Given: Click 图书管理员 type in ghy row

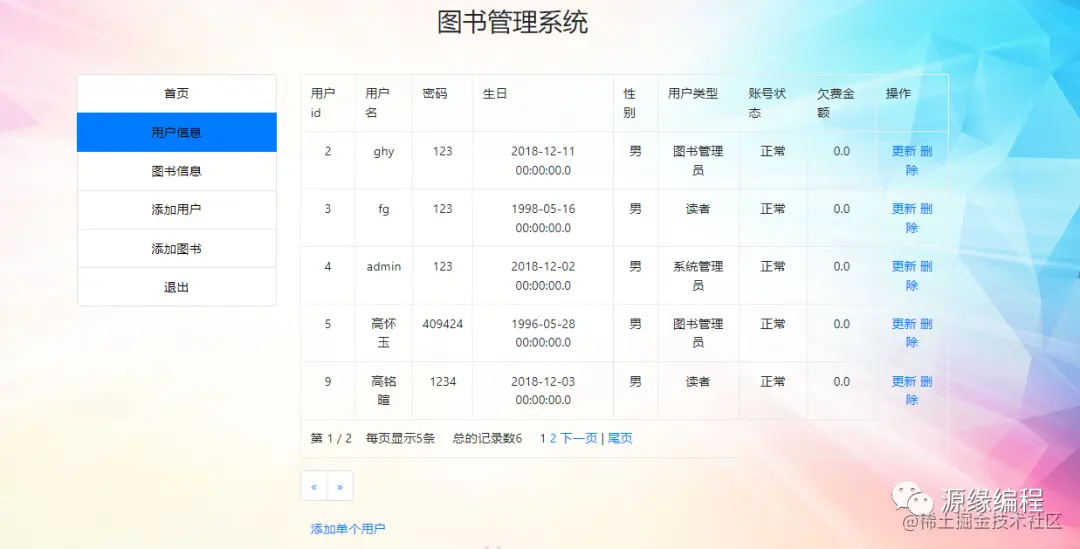Looking at the screenshot, I should [x=698, y=160].
